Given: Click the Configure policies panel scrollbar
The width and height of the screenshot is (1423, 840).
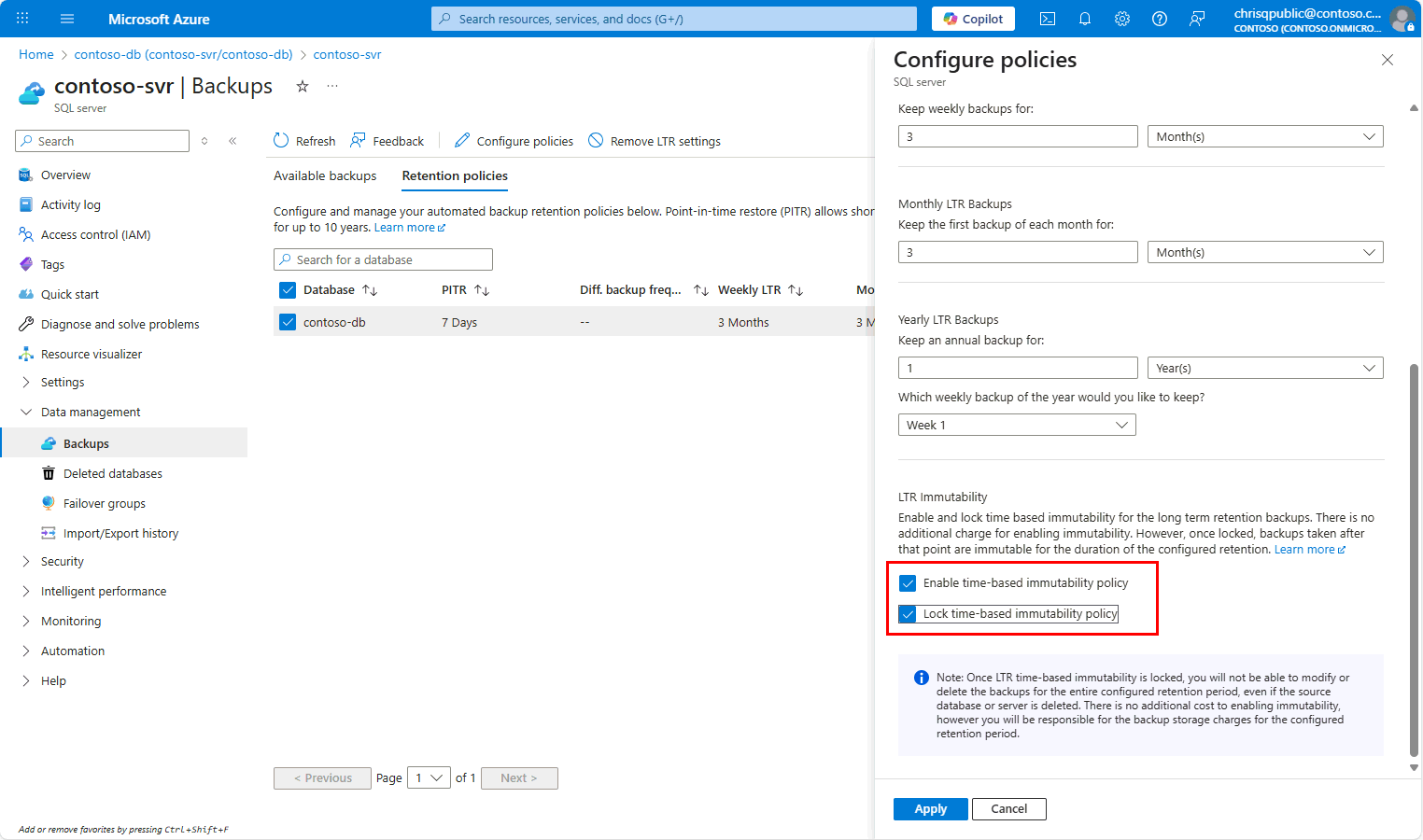Looking at the screenshot, I should click(1414, 560).
